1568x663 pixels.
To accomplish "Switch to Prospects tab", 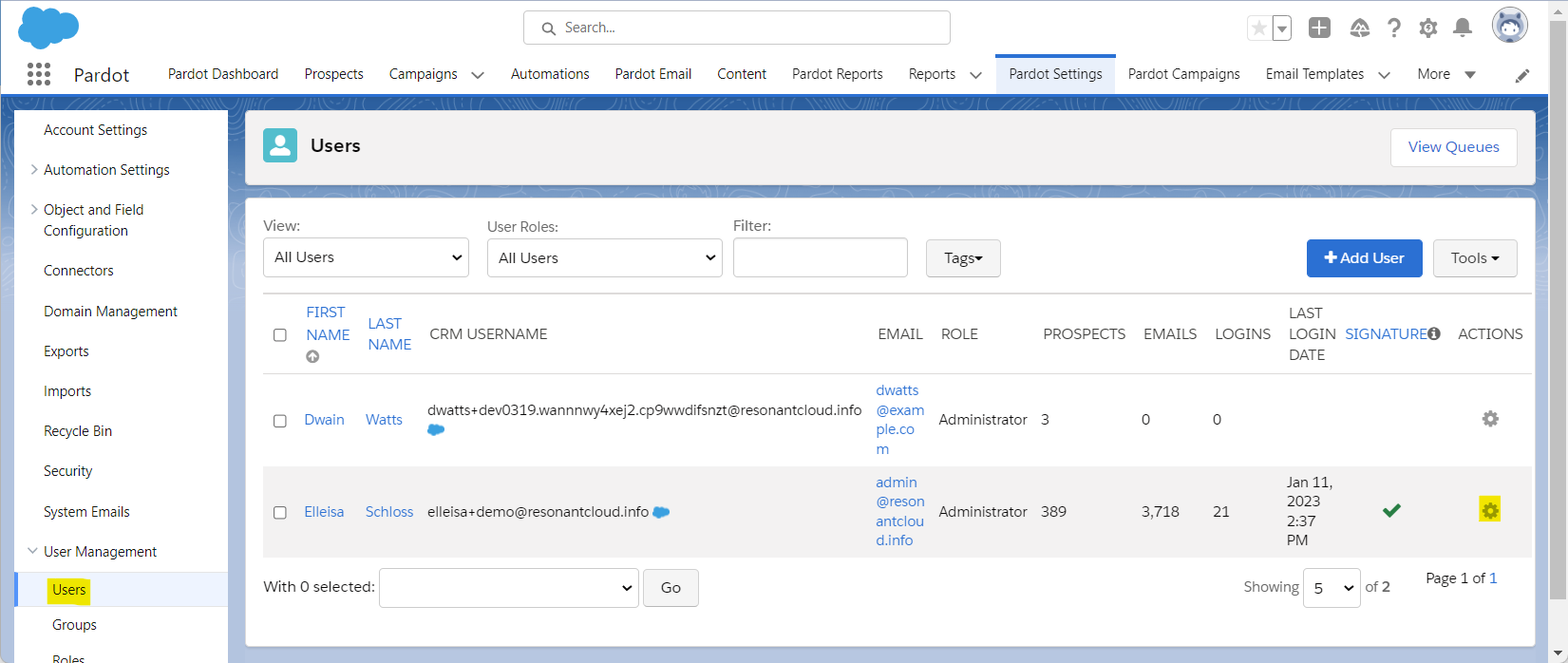I will point(333,74).
